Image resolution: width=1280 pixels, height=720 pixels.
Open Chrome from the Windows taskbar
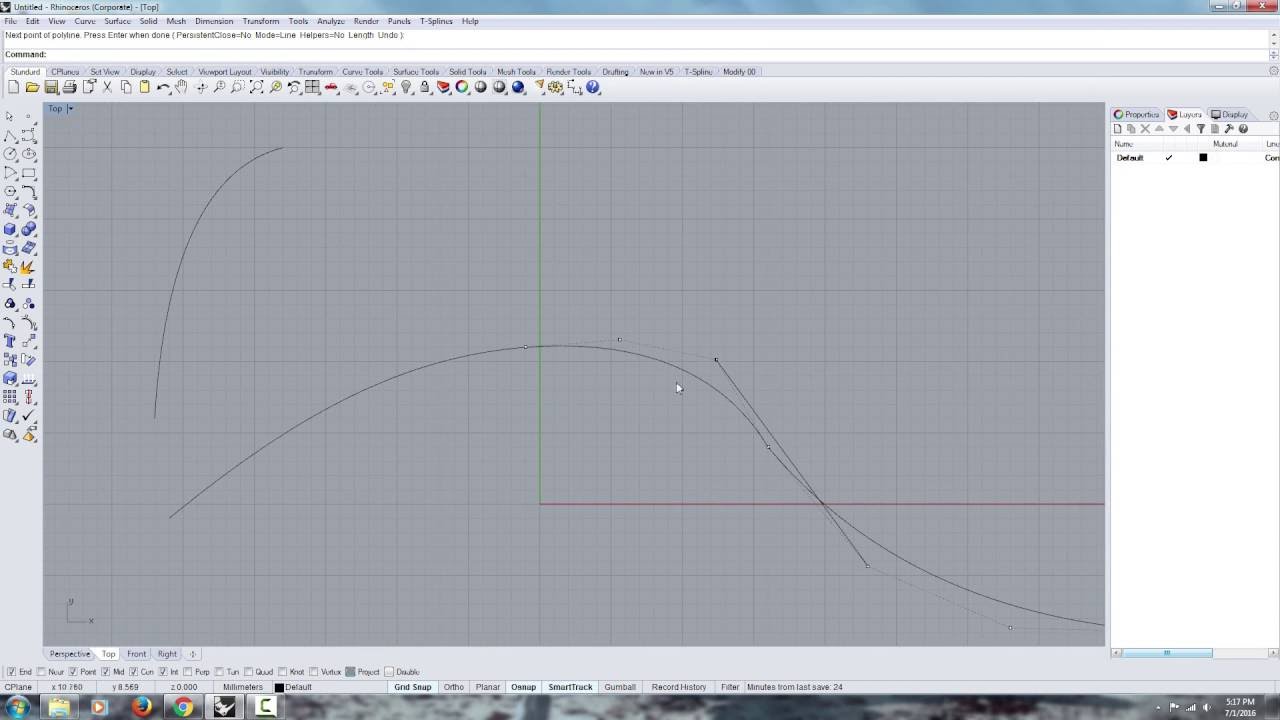[x=183, y=707]
